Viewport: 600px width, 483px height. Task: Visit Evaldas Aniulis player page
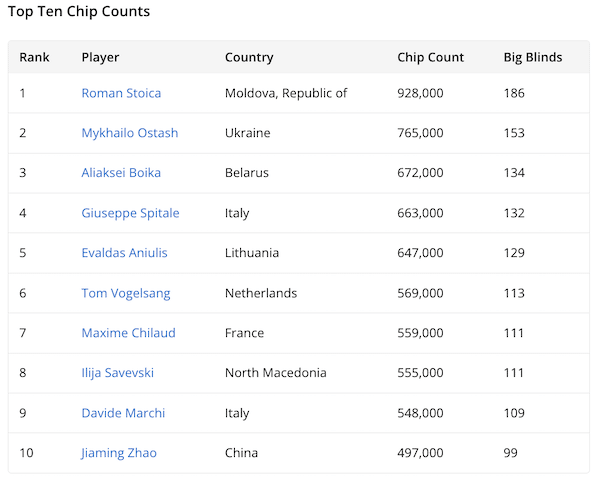click(124, 253)
